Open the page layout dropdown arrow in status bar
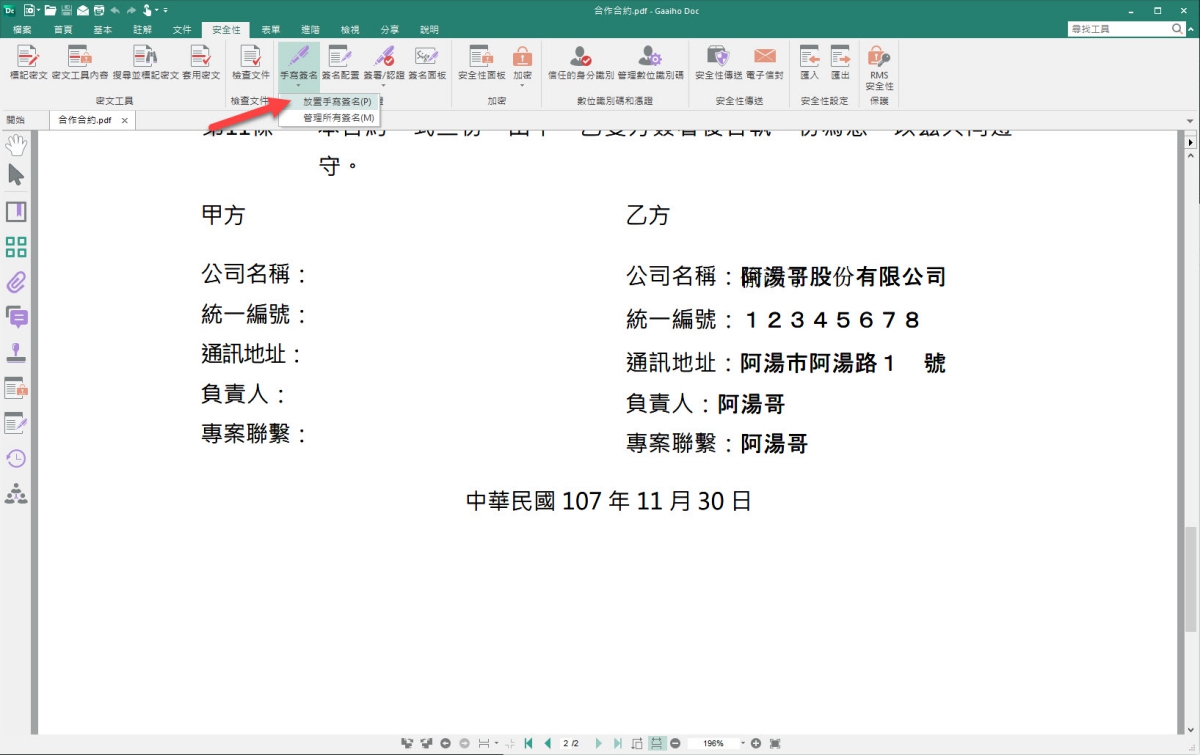This screenshot has width=1200, height=755. pos(498,744)
